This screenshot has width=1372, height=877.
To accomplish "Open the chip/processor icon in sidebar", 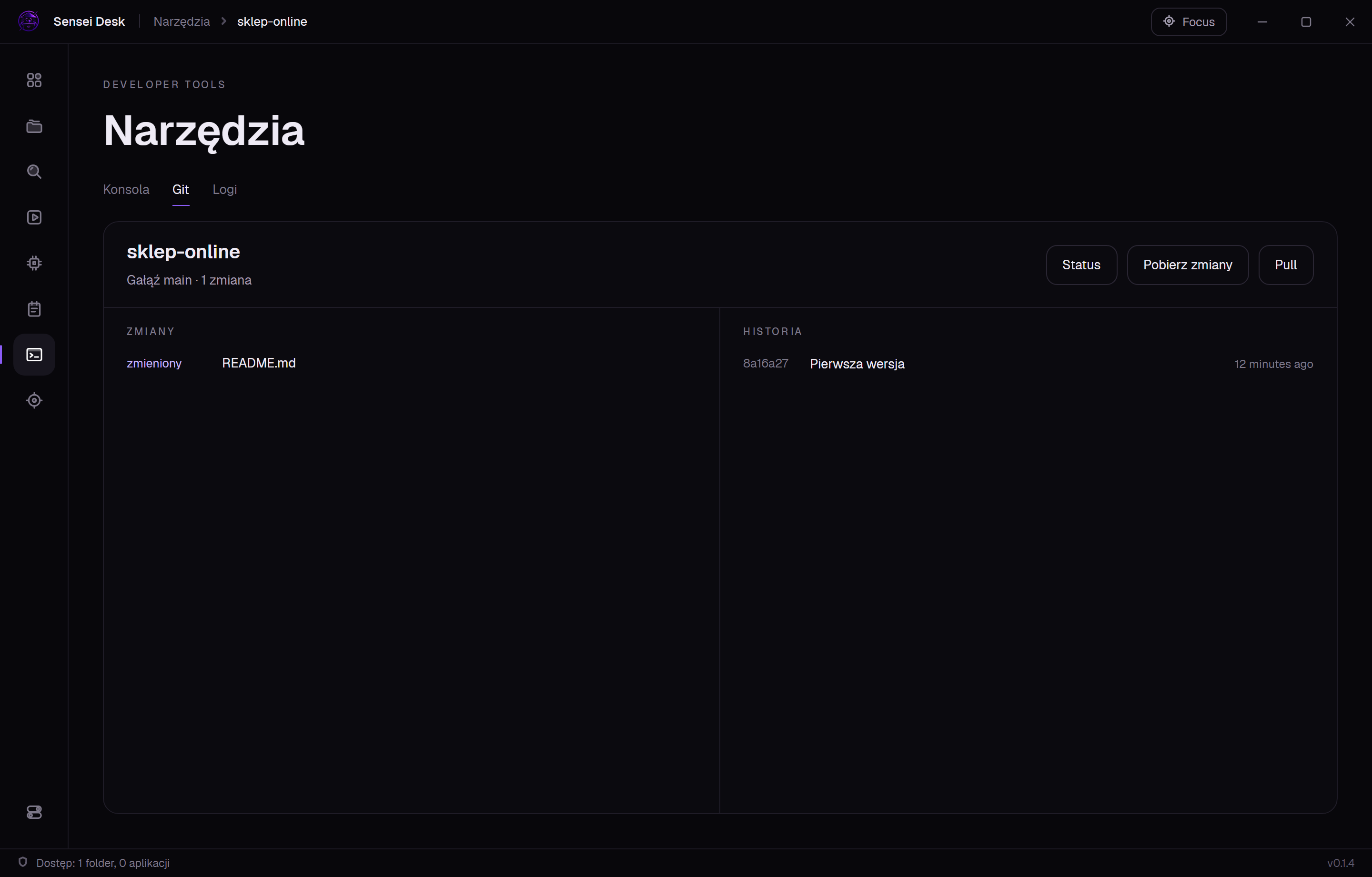I will (34, 263).
